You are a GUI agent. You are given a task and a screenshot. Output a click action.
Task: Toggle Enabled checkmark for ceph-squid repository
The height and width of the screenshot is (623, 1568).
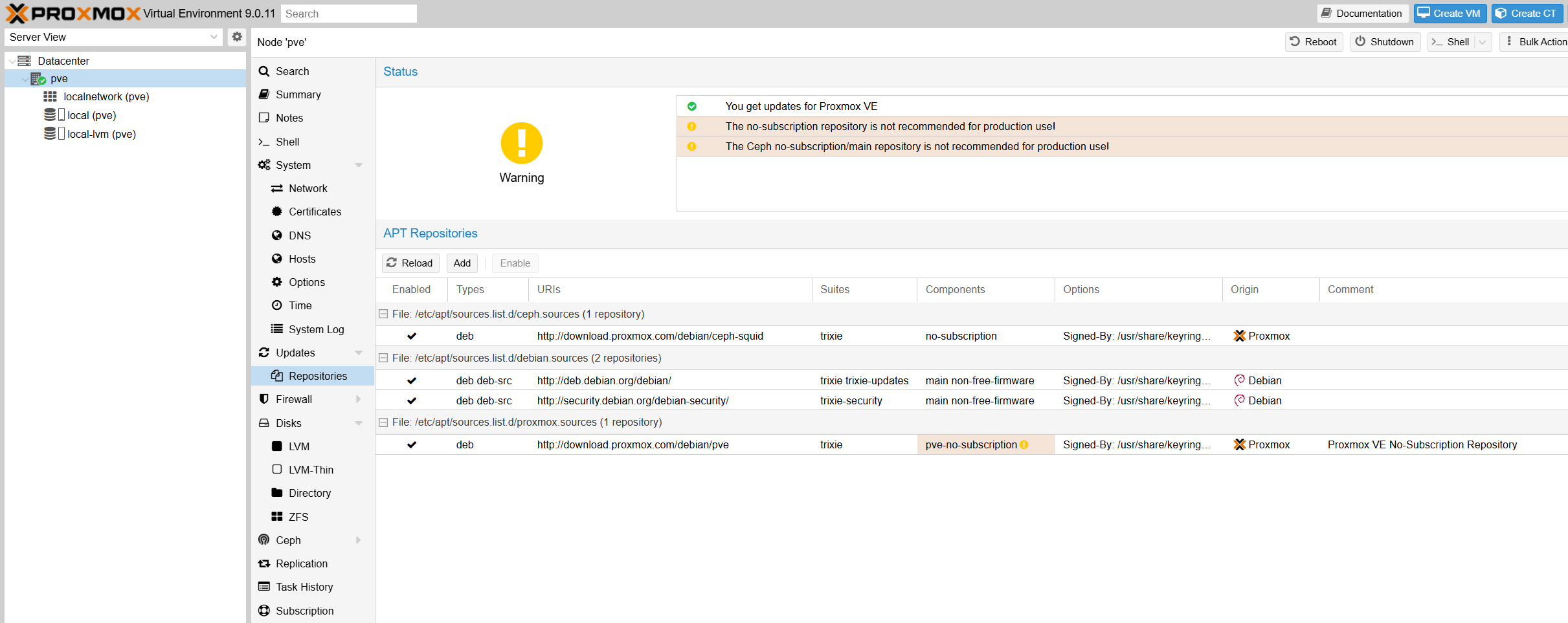pos(412,336)
